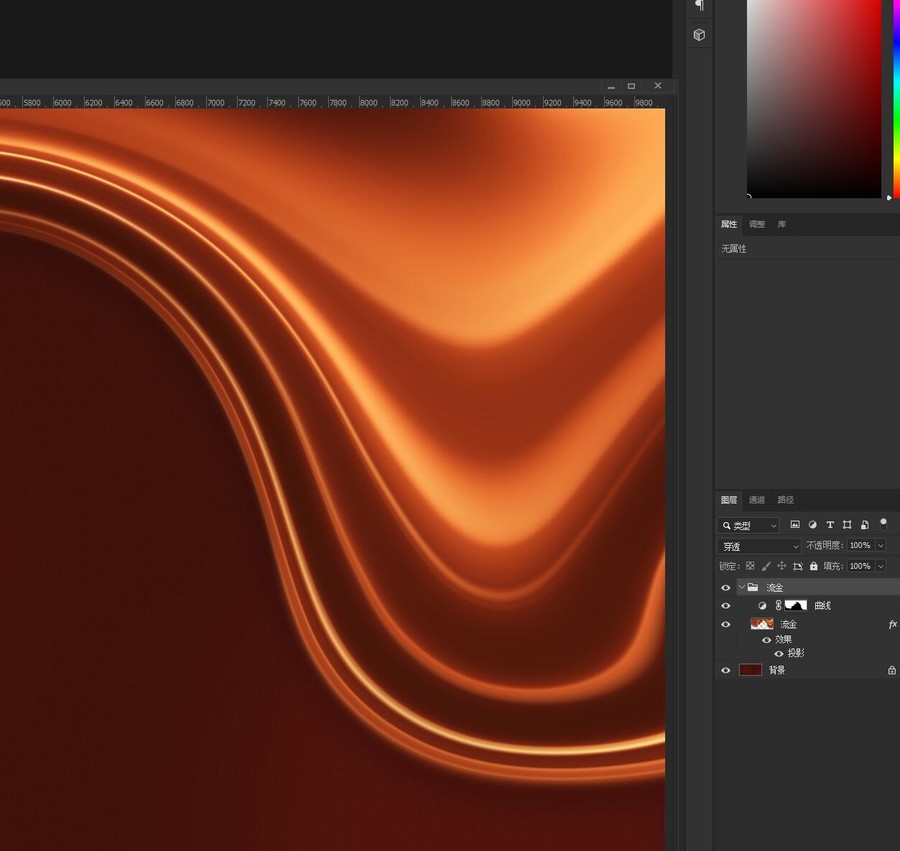Image resolution: width=900 pixels, height=851 pixels.
Task: Filter layers by smart object icon
Action: click(x=864, y=524)
